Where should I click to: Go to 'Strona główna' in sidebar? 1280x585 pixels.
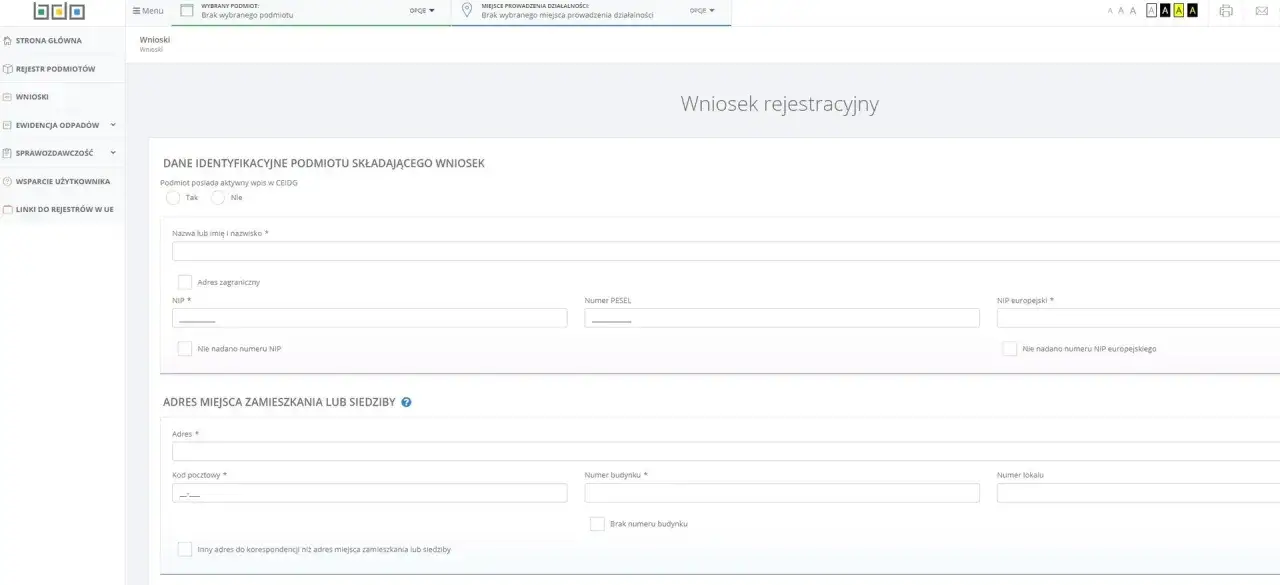48,41
